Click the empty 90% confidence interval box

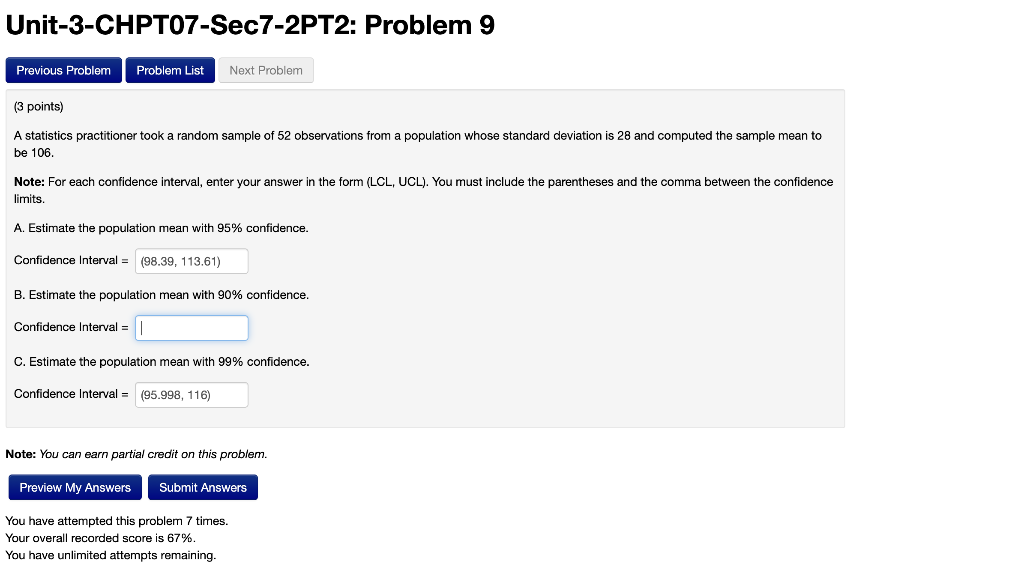point(191,328)
